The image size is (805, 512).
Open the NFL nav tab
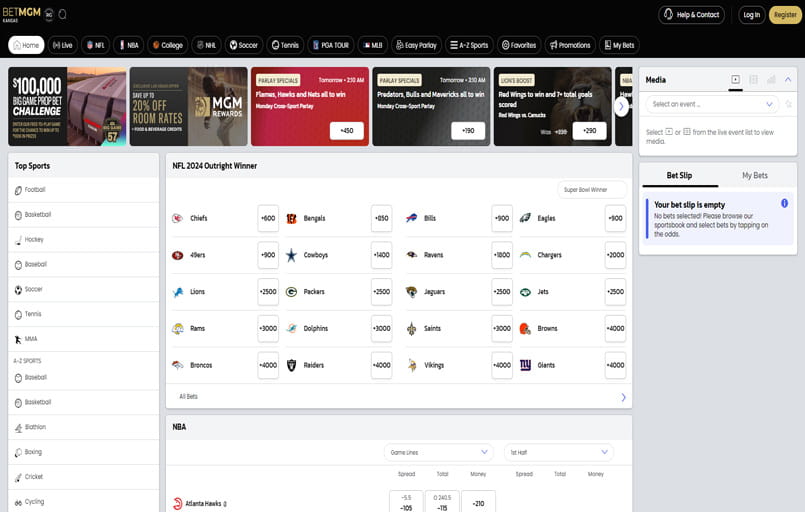coord(95,45)
